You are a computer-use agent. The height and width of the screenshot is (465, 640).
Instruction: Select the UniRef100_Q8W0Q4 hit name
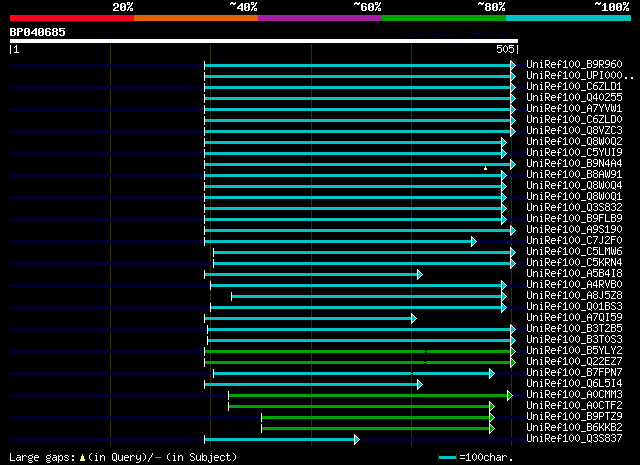[574, 185]
